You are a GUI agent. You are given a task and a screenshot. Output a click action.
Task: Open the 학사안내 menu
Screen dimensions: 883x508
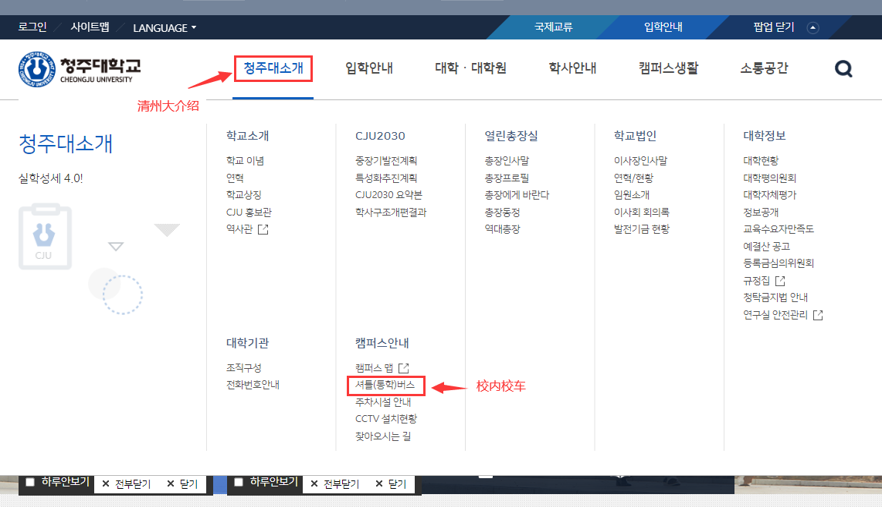coord(573,68)
